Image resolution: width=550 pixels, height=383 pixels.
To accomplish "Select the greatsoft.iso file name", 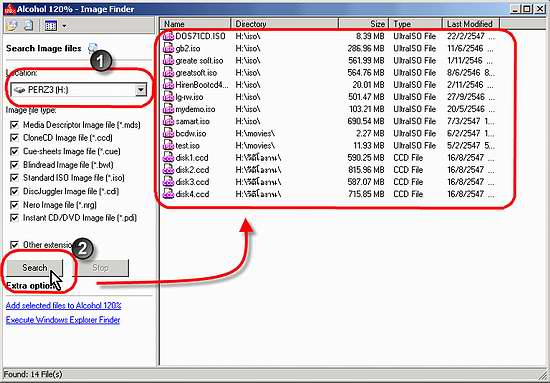I will pos(196,73).
